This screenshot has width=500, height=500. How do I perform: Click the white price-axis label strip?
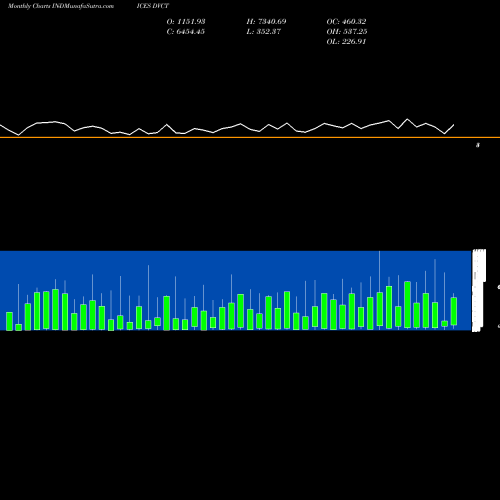coord(479,290)
